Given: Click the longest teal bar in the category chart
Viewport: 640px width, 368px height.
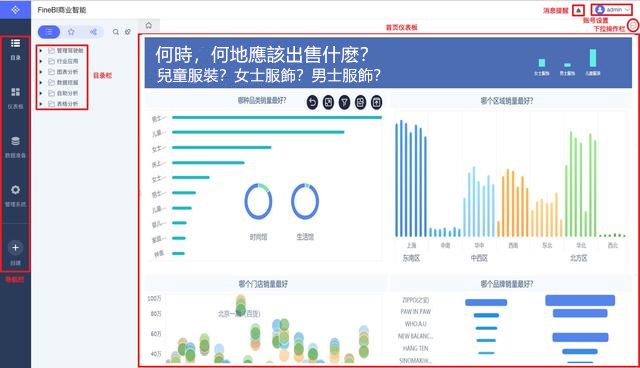Looking at the screenshot, I should [x=277, y=117].
